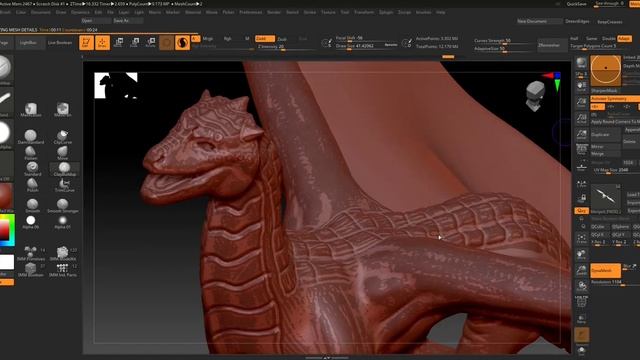Open the Document menu
The width and height of the screenshot is (640, 360).
(41, 12)
